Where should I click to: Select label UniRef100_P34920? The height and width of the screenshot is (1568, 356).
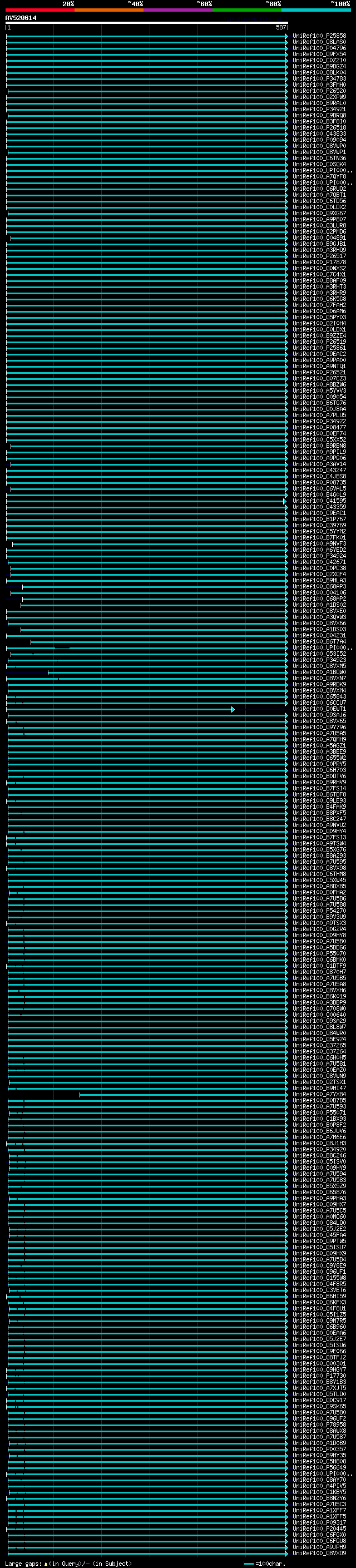[319, 1149]
